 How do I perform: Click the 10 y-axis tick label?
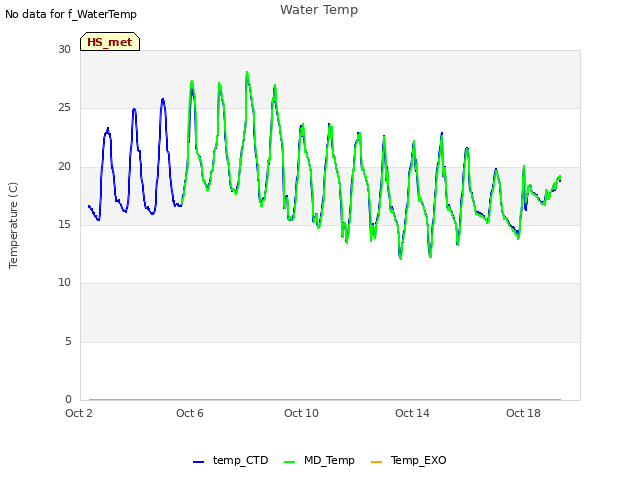pos(64,282)
